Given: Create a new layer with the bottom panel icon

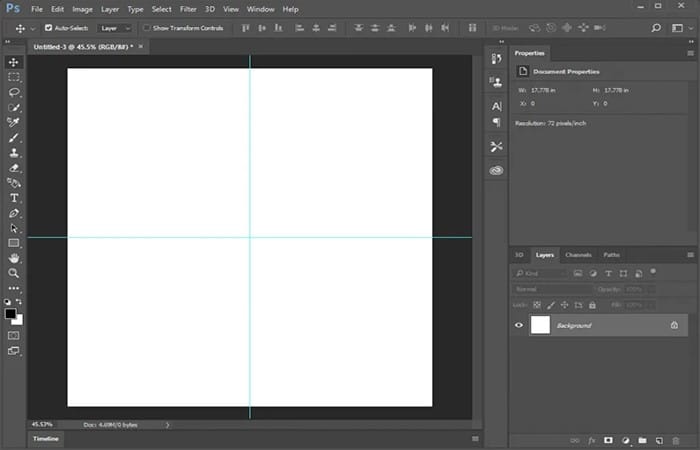Looking at the screenshot, I should tap(659, 441).
